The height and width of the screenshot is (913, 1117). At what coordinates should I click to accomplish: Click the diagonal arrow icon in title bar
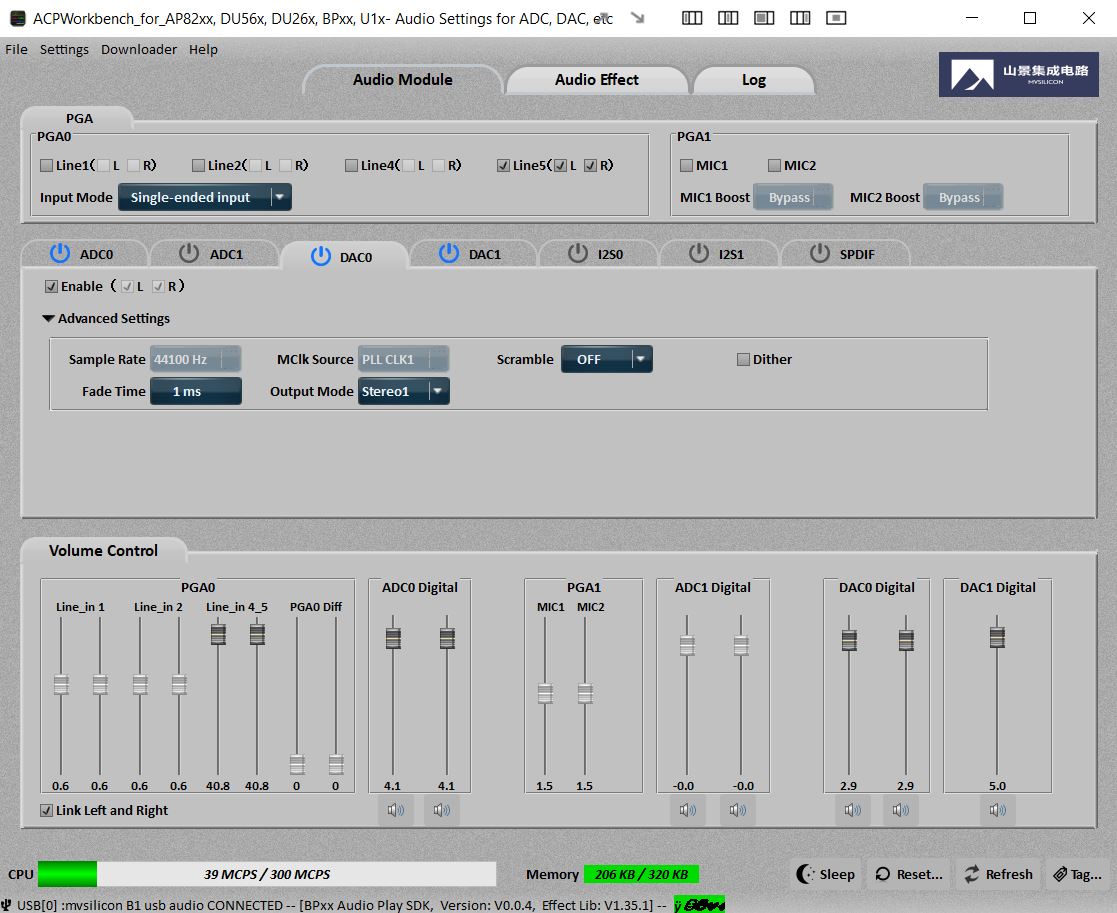(x=638, y=18)
